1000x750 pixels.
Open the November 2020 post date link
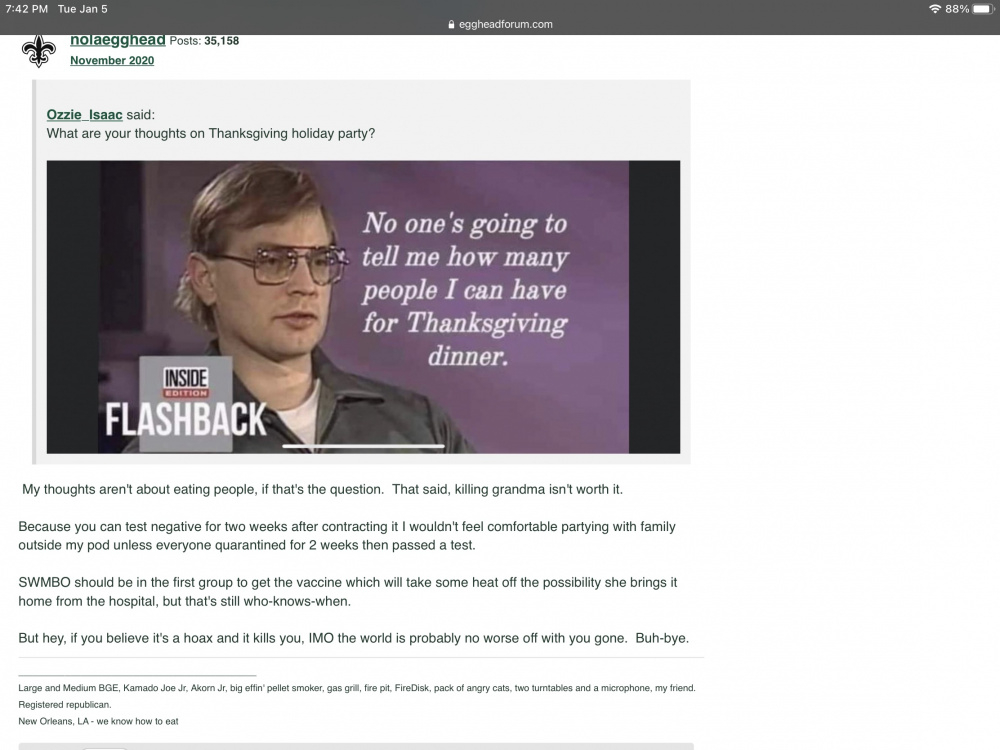click(x=112, y=61)
